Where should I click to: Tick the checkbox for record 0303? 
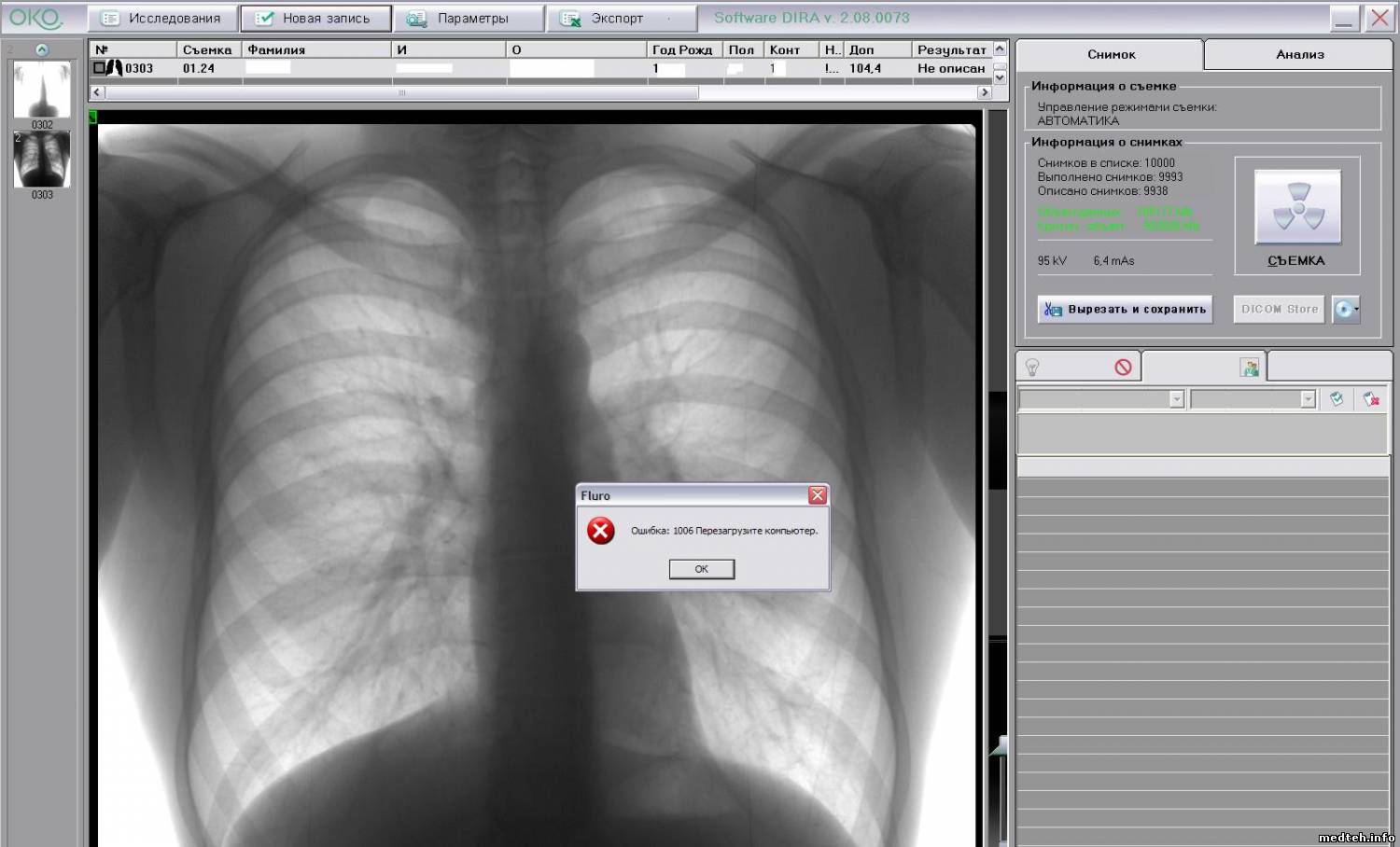coord(99,68)
